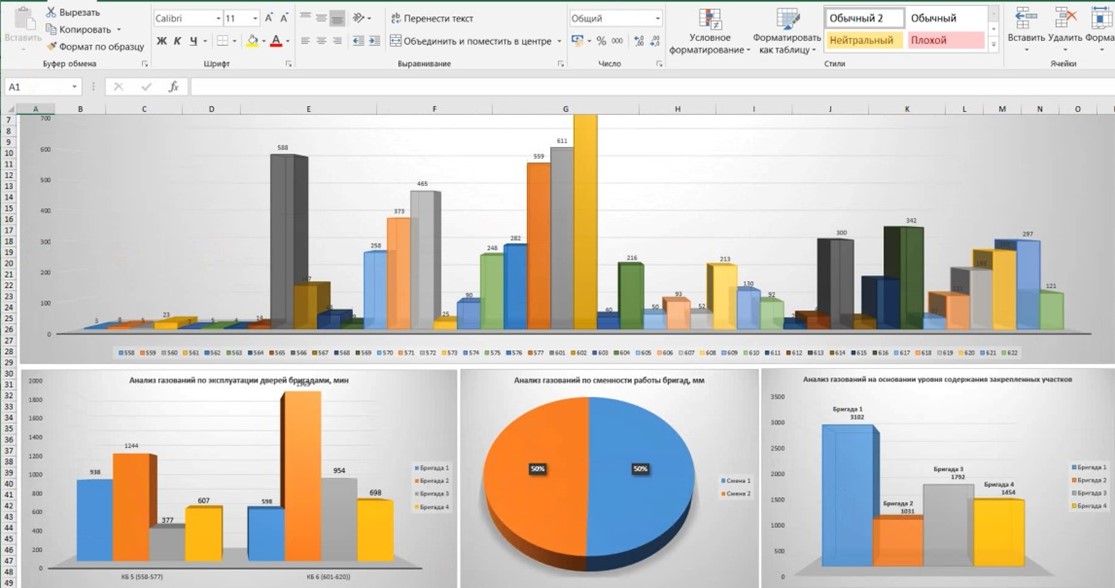
Task: Decrease the cell indent
Action: tap(358, 41)
